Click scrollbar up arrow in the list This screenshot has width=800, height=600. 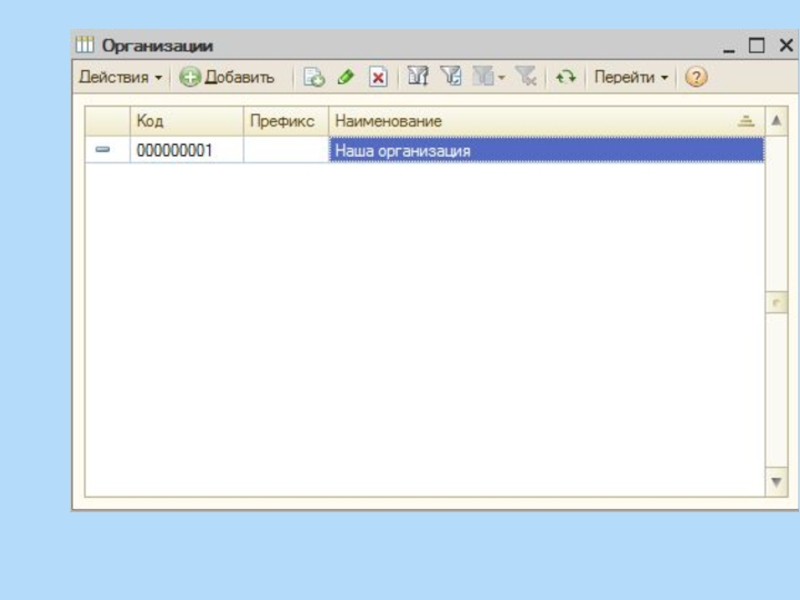coord(776,121)
